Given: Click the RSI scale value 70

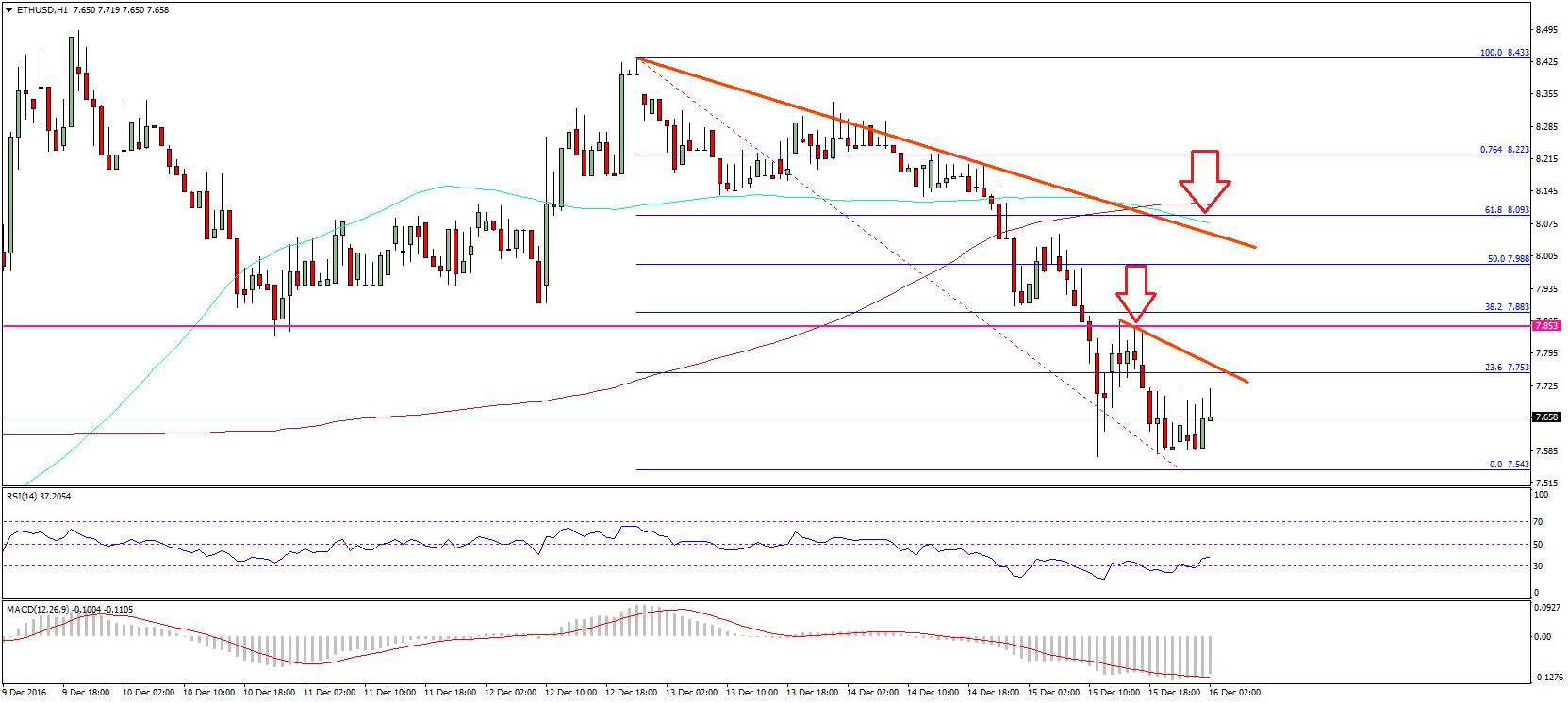Looking at the screenshot, I should (x=1539, y=522).
